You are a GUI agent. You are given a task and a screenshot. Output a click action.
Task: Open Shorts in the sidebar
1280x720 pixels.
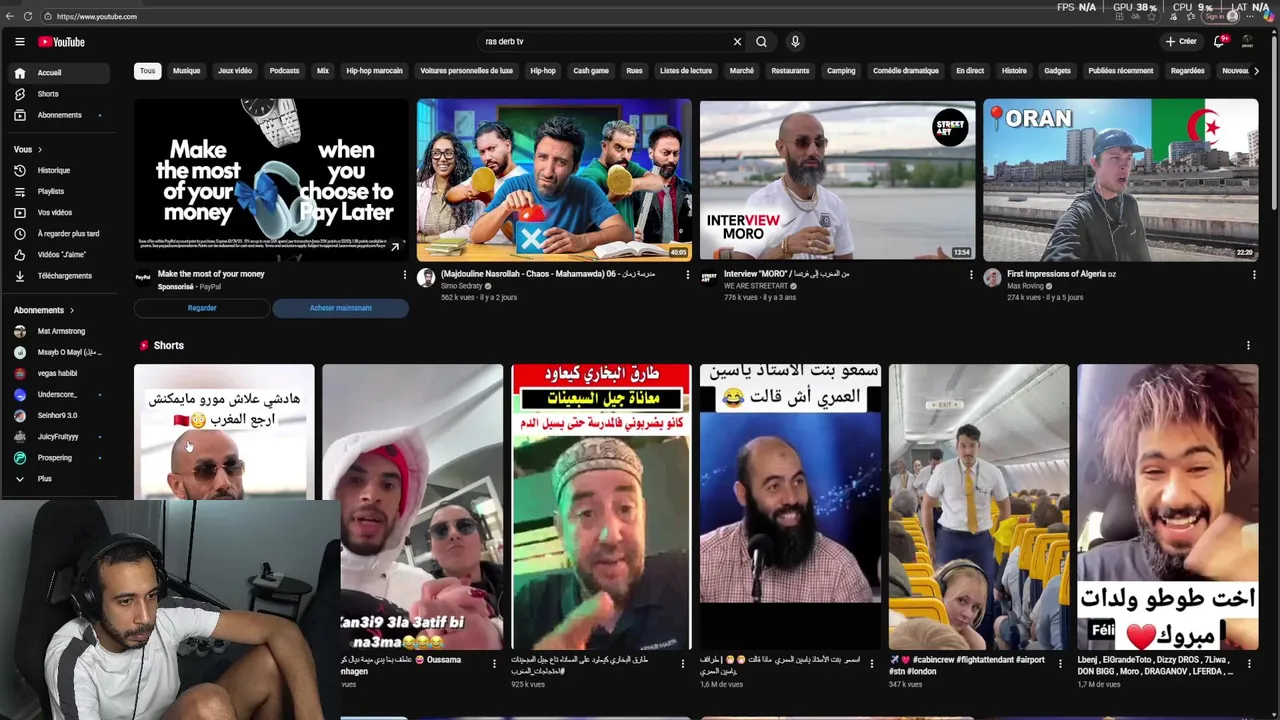click(x=60, y=94)
